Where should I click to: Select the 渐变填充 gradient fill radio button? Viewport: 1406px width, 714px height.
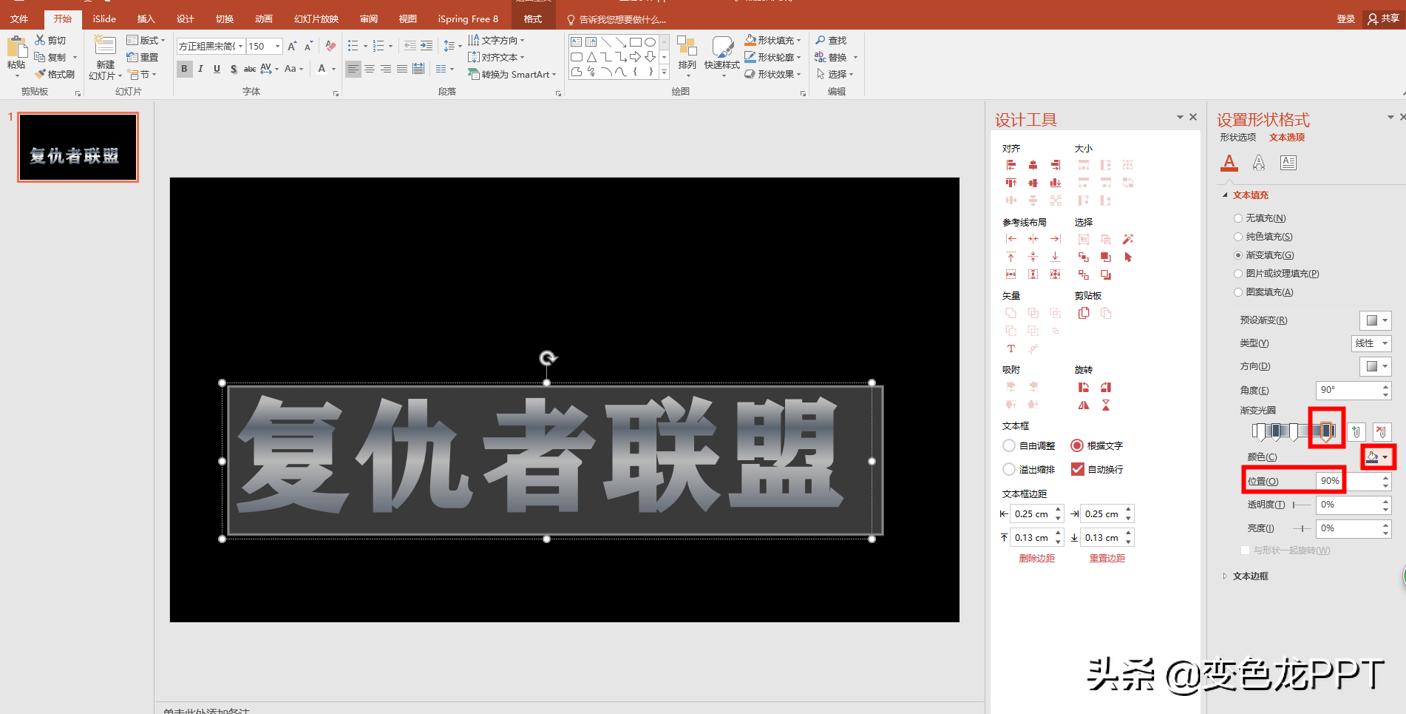[x=1238, y=253]
